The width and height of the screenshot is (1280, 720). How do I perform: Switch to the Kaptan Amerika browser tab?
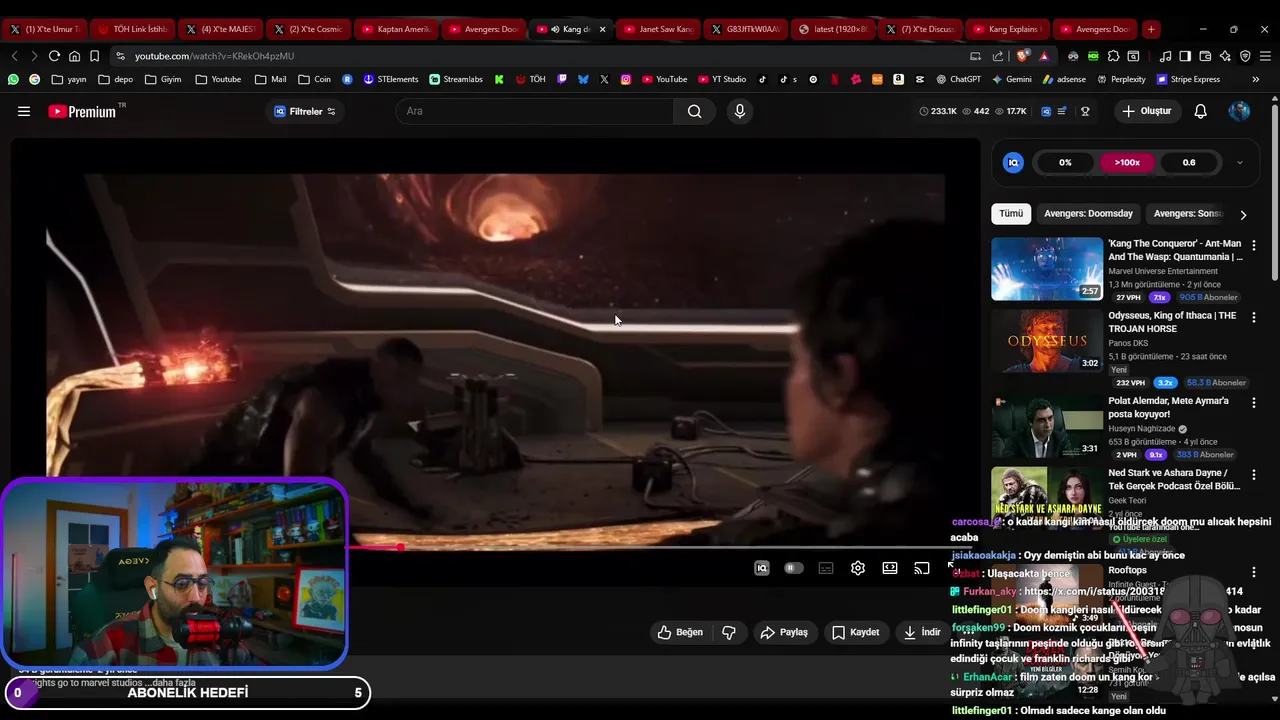coord(397,29)
